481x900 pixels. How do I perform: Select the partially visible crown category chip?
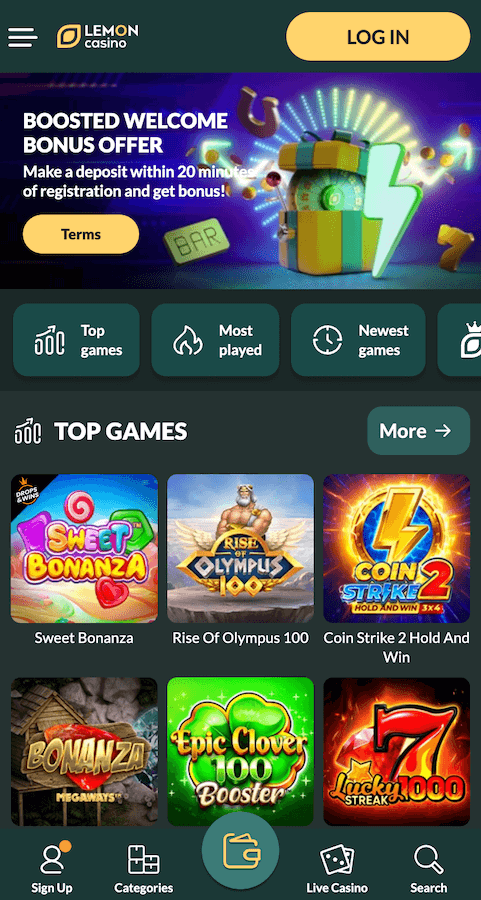pos(460,340)
